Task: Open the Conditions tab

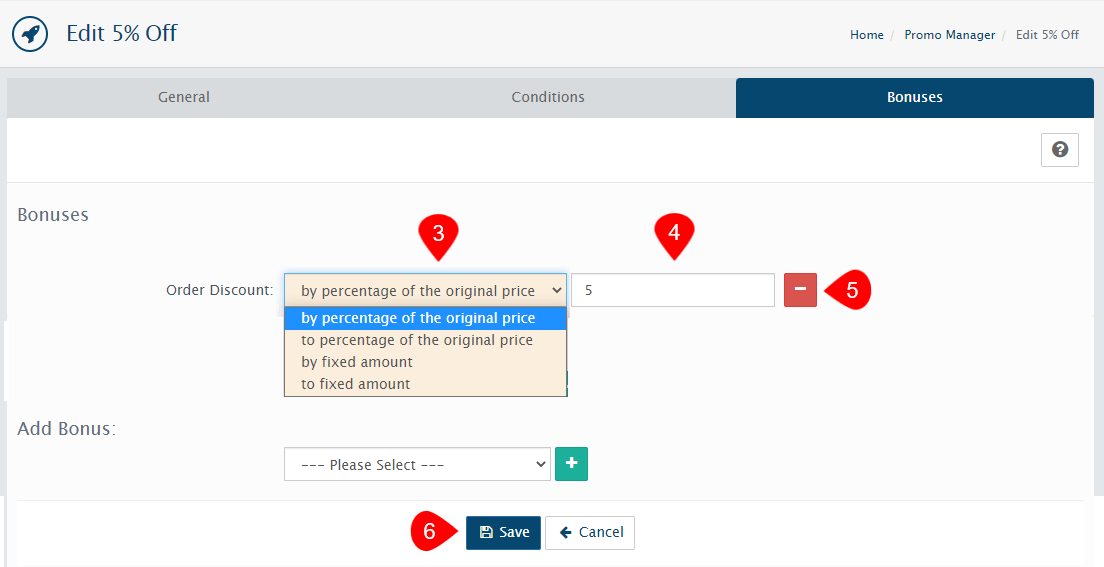Action: tap(548, 97)
